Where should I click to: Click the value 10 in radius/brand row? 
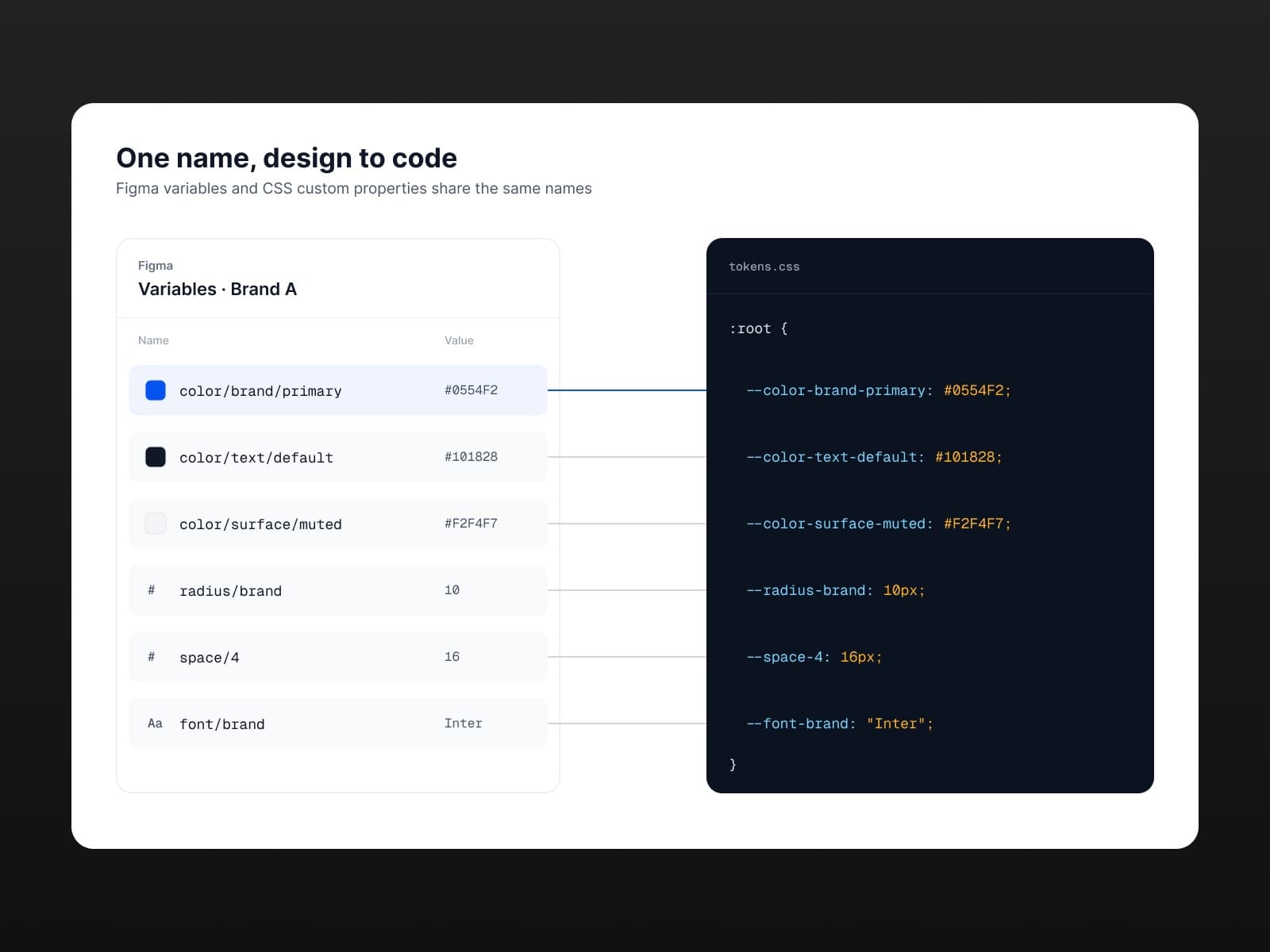pos(452,589)
